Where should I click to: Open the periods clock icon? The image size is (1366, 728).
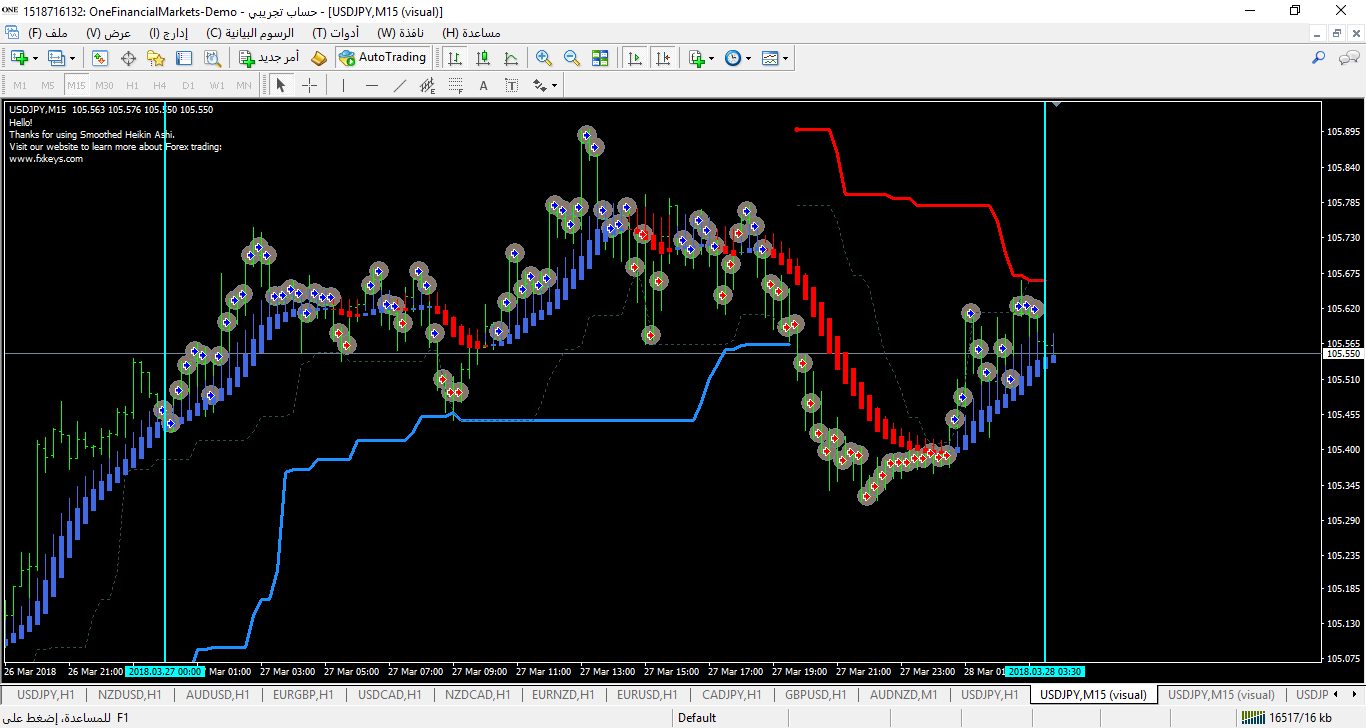click(x=733, y=58)
